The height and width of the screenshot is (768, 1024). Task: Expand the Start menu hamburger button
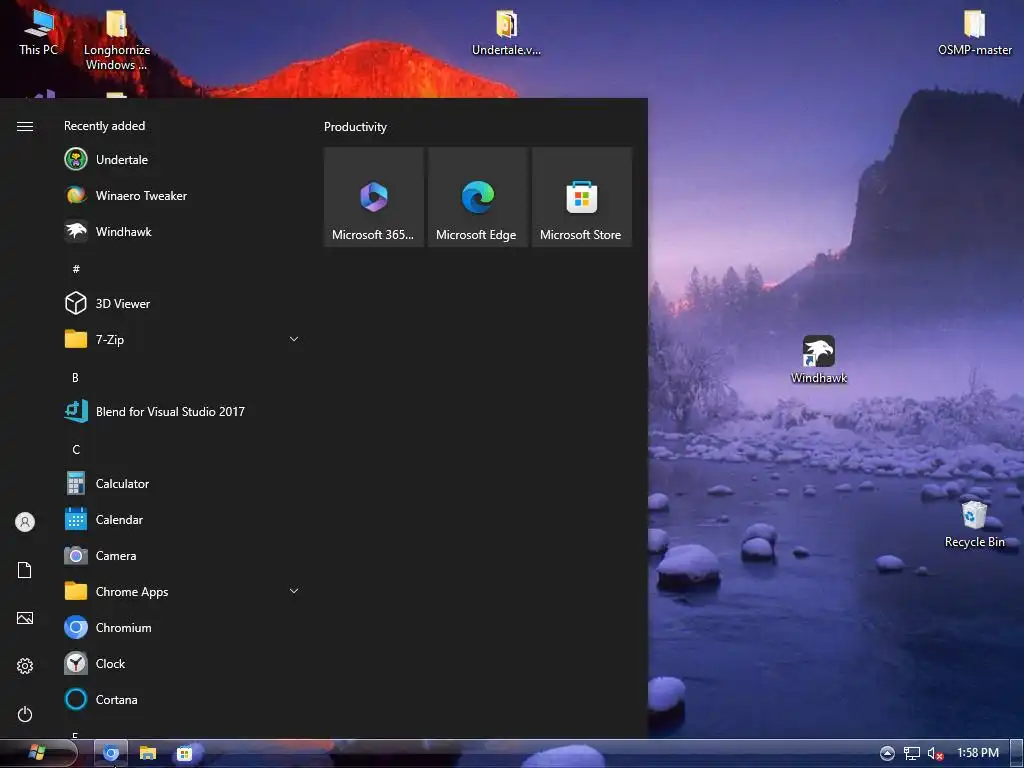tap(25, 126)
